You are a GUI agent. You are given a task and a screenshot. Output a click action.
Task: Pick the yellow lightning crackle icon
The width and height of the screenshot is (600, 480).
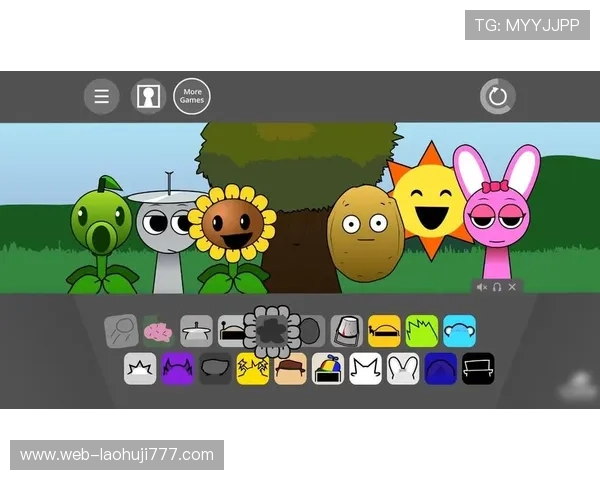(253, 369)
